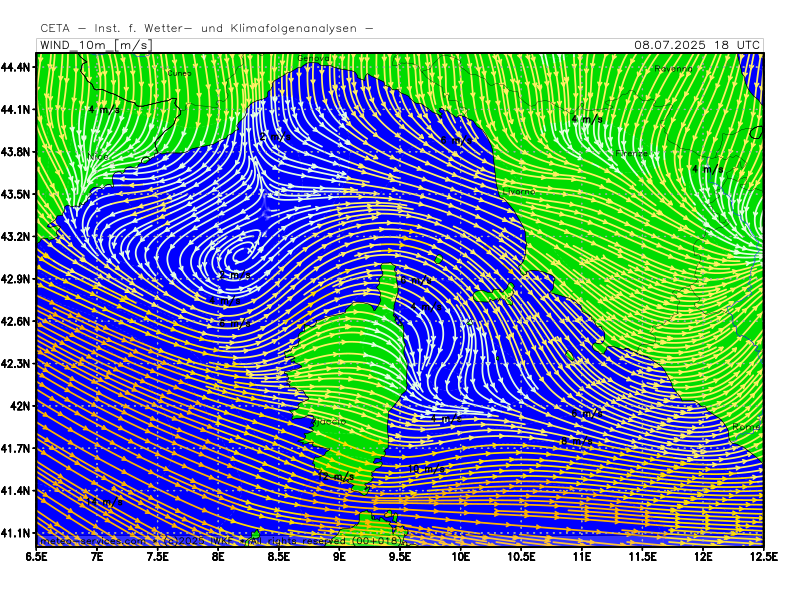Image resolution: width=800 pixels, height=600 pixels.
Task: Pick the "Ravenna" city label
Action: tap(673, 68)
